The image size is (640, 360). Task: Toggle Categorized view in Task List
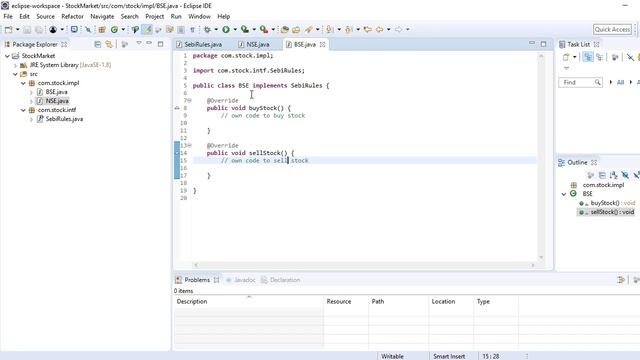588,57
